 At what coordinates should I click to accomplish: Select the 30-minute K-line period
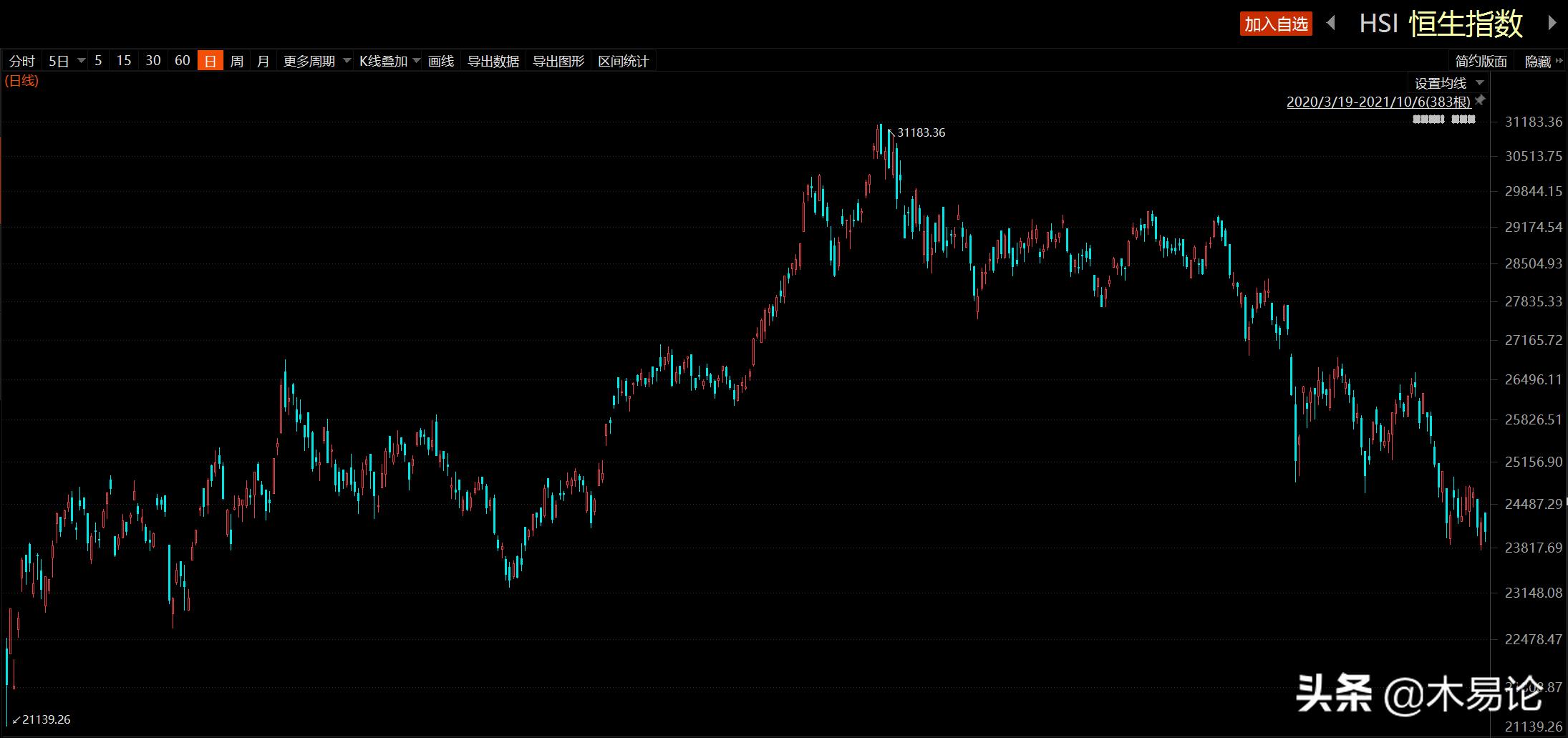(x=153, y=61)
